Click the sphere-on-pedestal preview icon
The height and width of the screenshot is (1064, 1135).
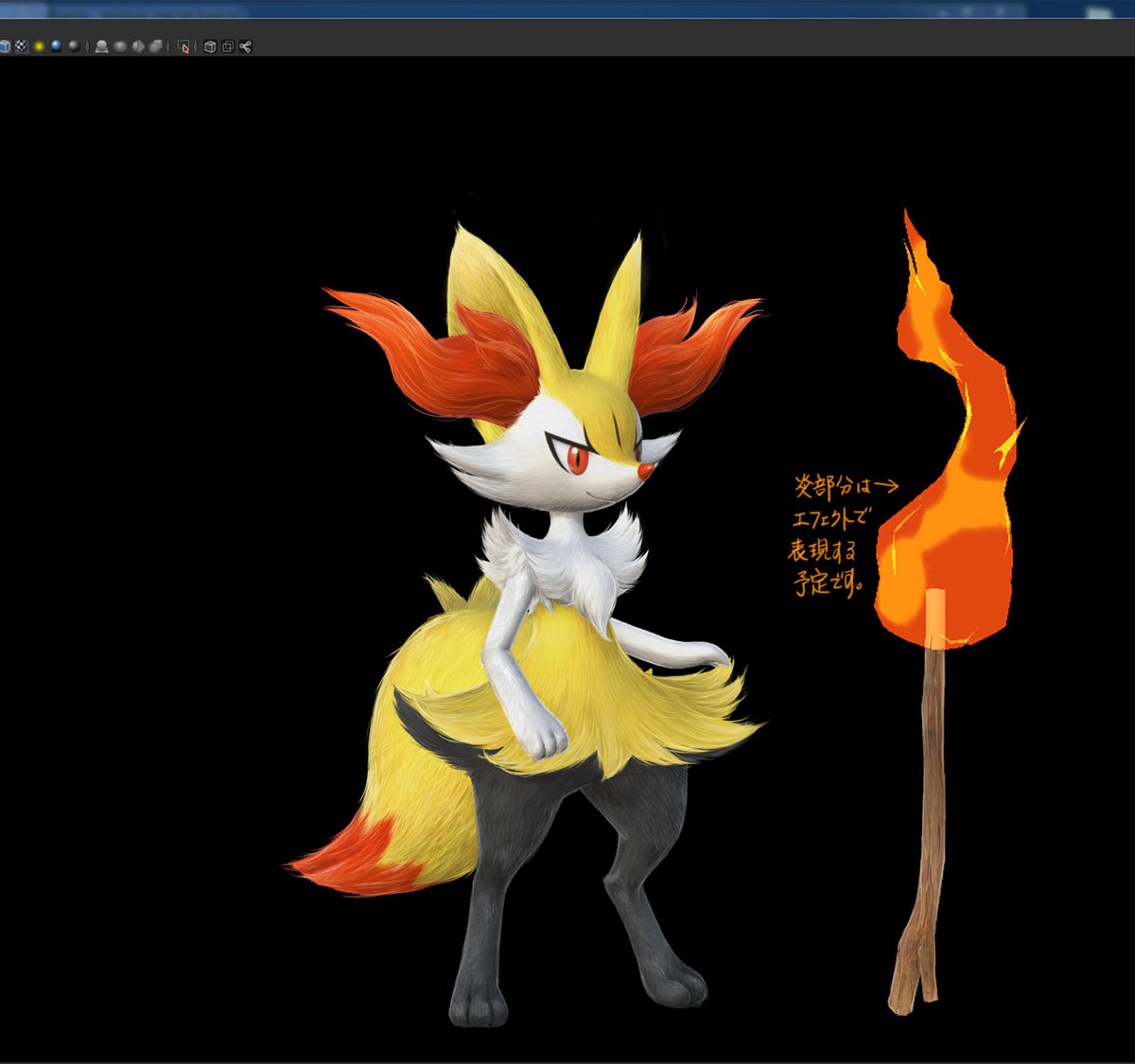(101, 46)
